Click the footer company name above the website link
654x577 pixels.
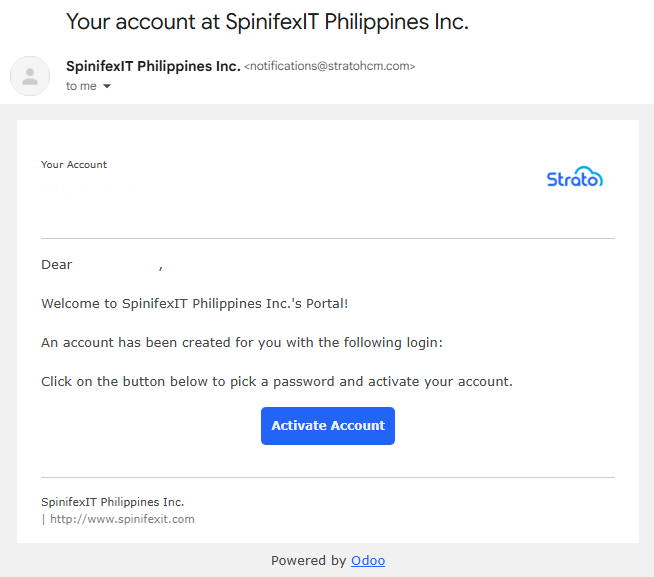pos(112,502)
